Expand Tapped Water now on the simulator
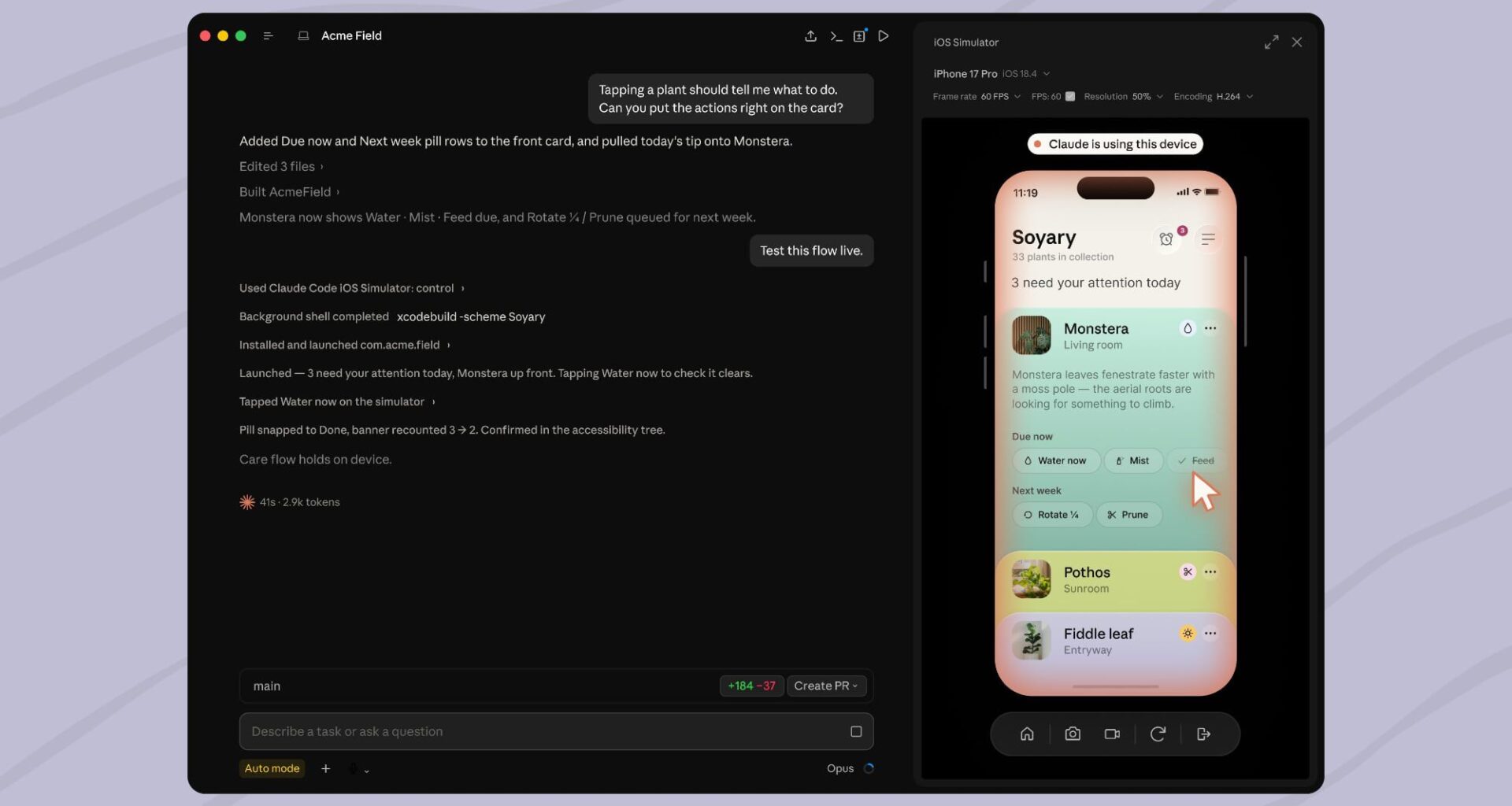This screenshot has height=806, width=1512. tap(336, 401)
